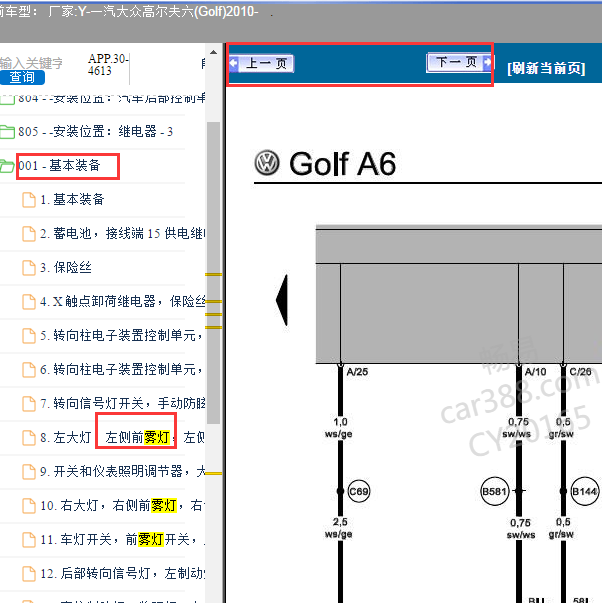This screenshot has width=602, height=603.
Task: Click the scroll-up arrow of the tree panel
Action: pyautogui.click(x=213, y=52)
